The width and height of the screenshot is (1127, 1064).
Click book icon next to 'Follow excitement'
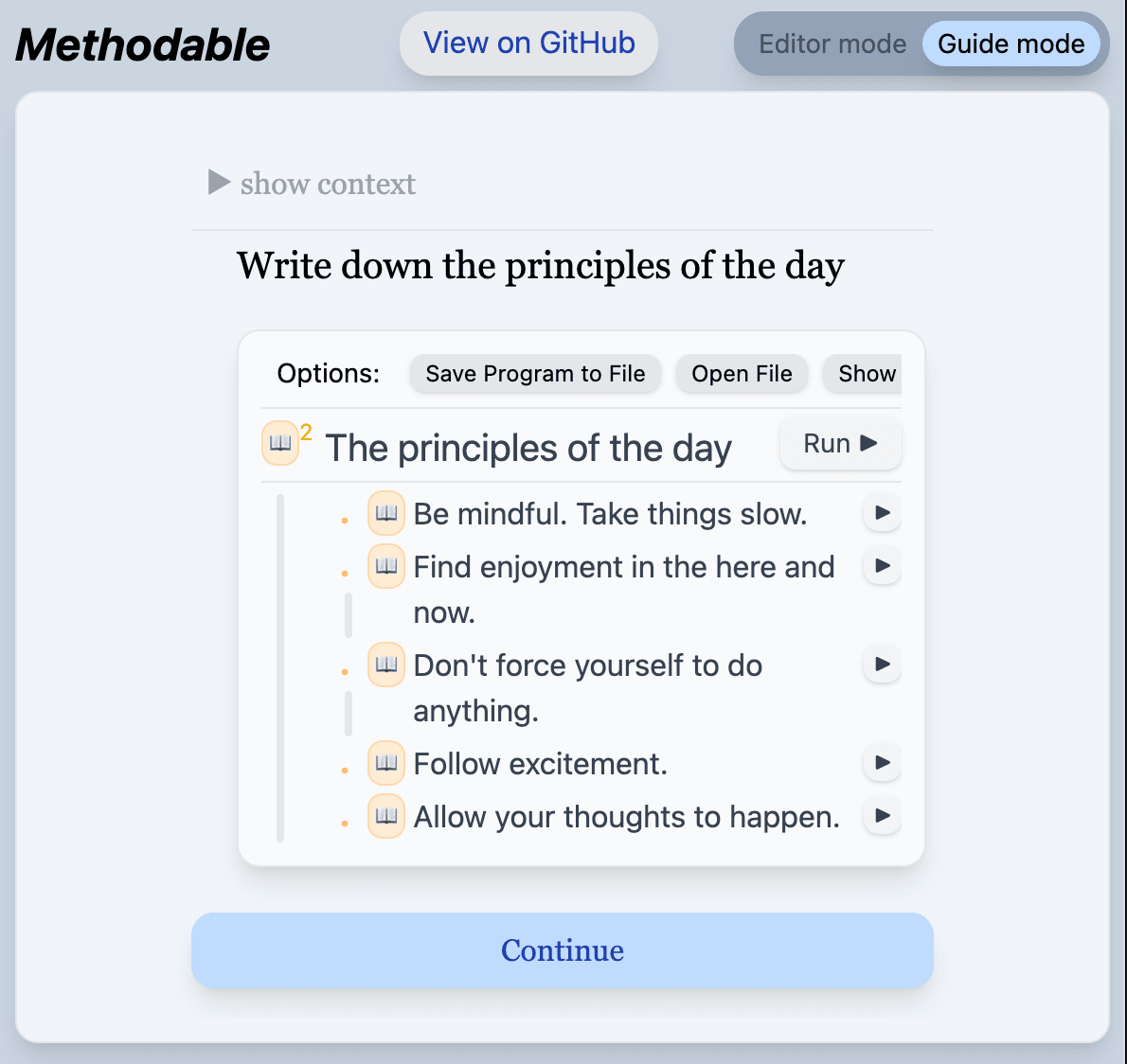pos(386,763)
